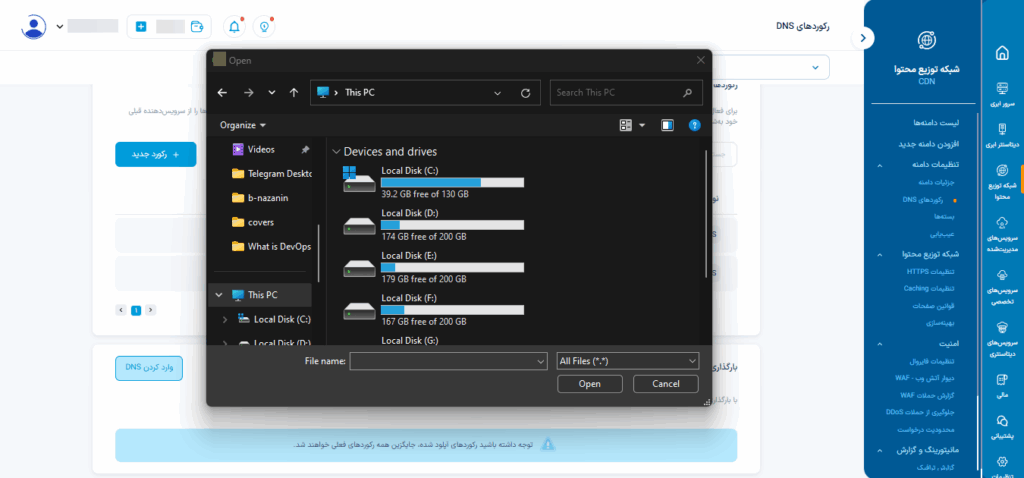Collapse This PC tree node

[x=218, y=295]
